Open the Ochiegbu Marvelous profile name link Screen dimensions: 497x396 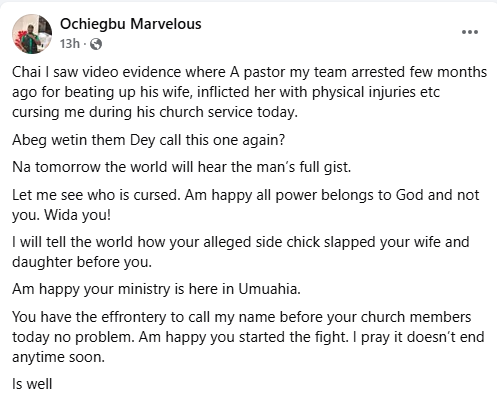131,24
